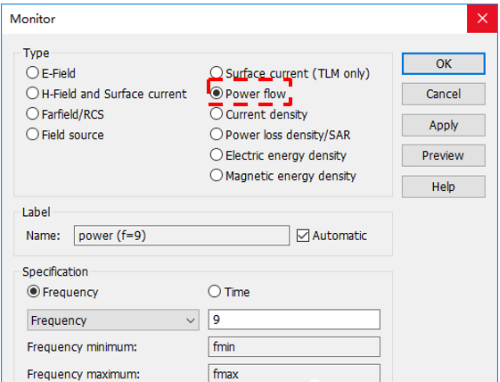This screenshot has width=500, height=382.
Task: Confirm the monitor with OK
Action: point(443,63)
